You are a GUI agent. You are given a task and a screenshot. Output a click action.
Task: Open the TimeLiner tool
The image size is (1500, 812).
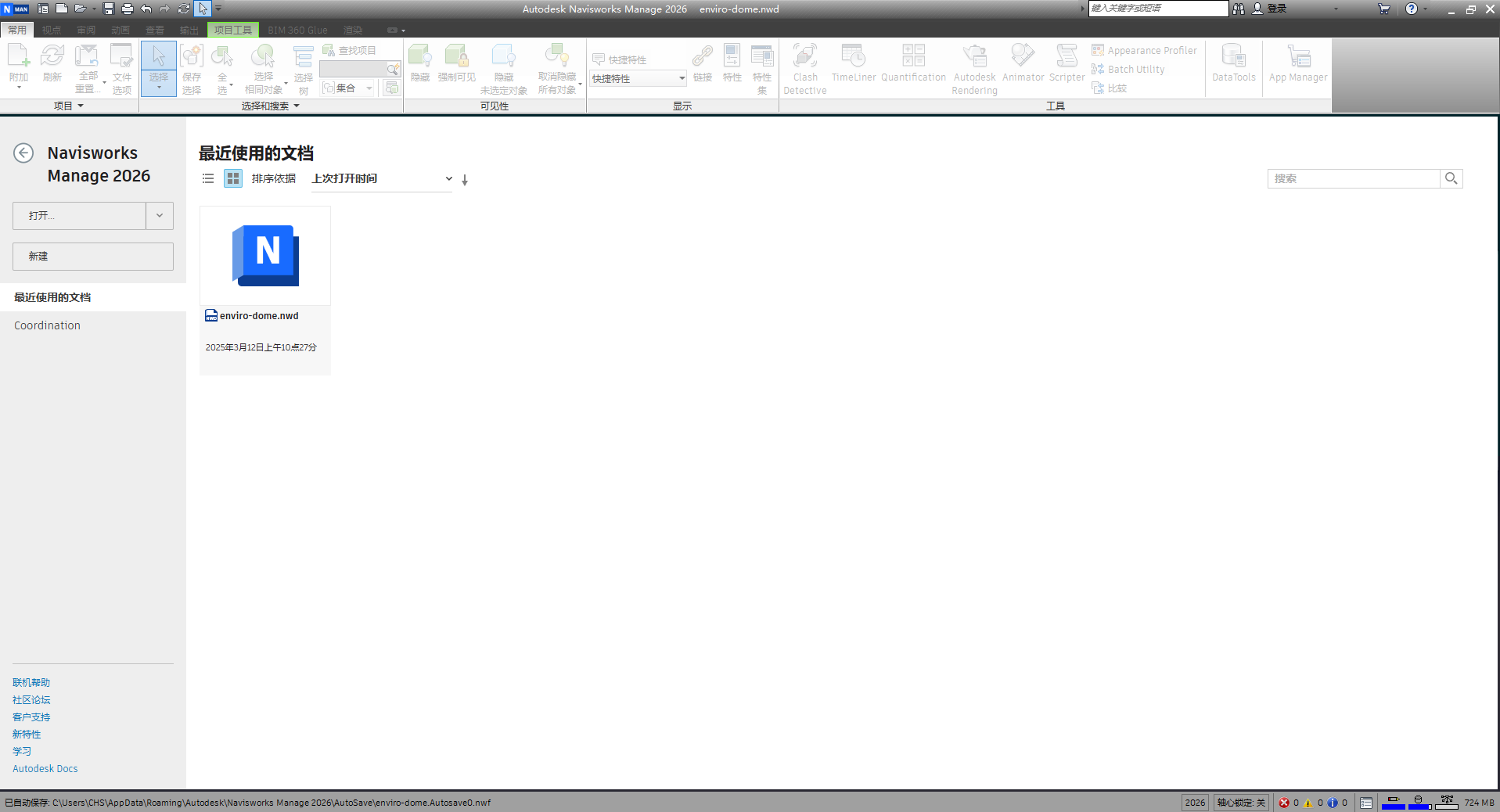(x=854, y=63)
